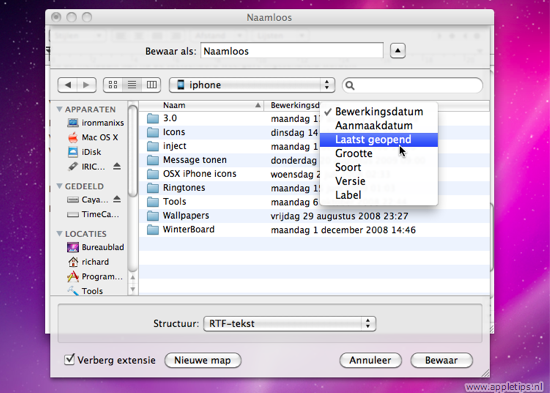Select iDisk in the sidebar
This screenshot has width=550, height=393.
84,152
